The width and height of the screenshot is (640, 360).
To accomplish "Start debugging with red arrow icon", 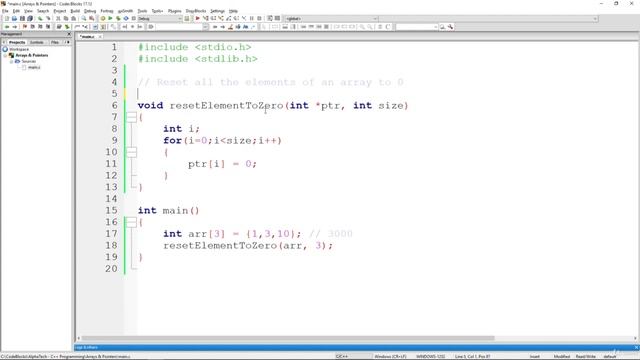I will 198,19.
